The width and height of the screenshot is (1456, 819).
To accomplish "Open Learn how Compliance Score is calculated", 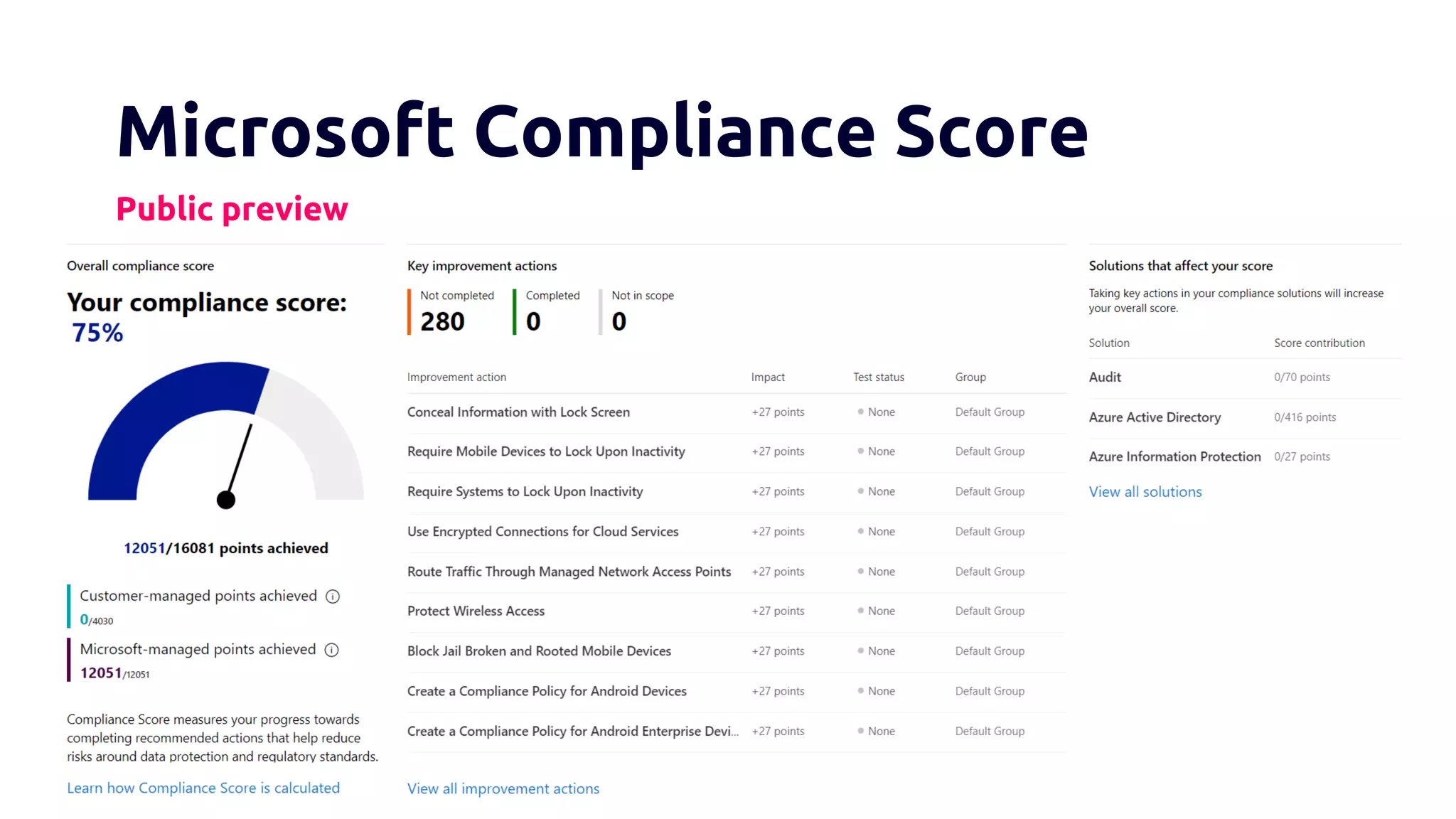I will click(203, 788).
